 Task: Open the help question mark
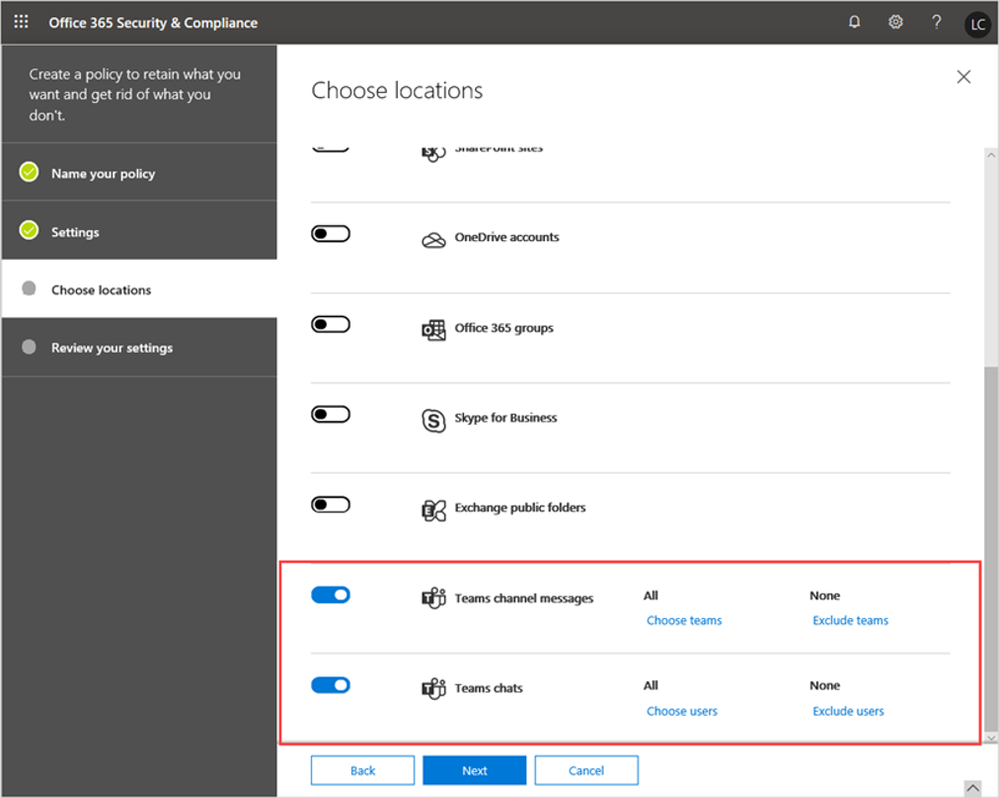(x=936, y=22)
